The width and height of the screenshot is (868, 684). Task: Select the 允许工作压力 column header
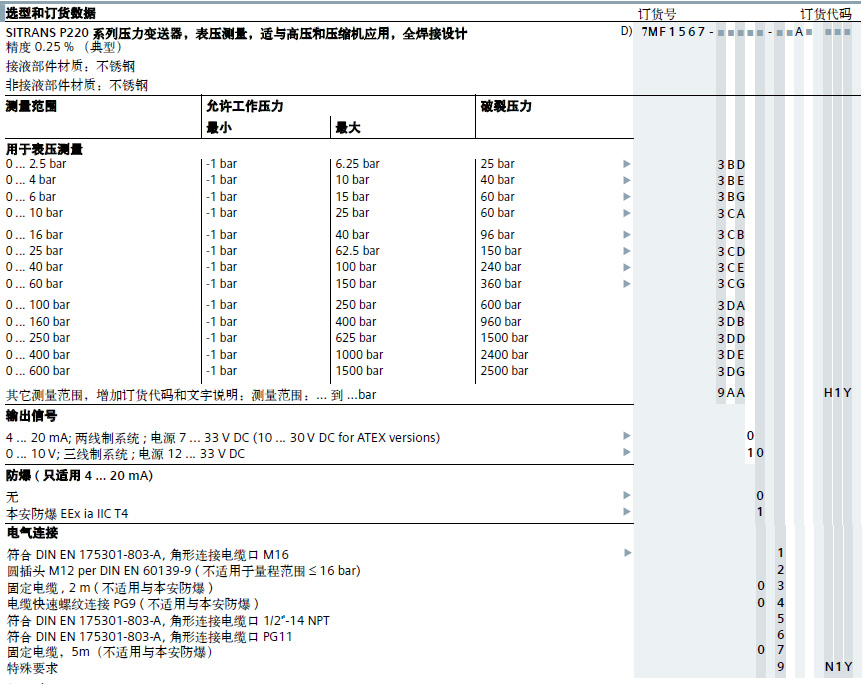tap(245, 106)
